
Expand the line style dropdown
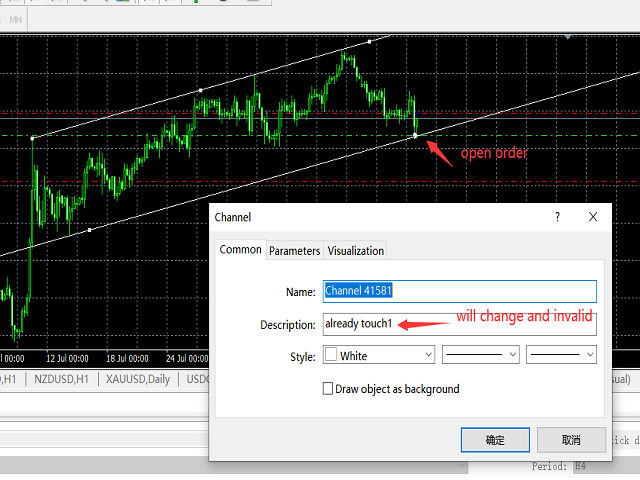pos(480,355)
